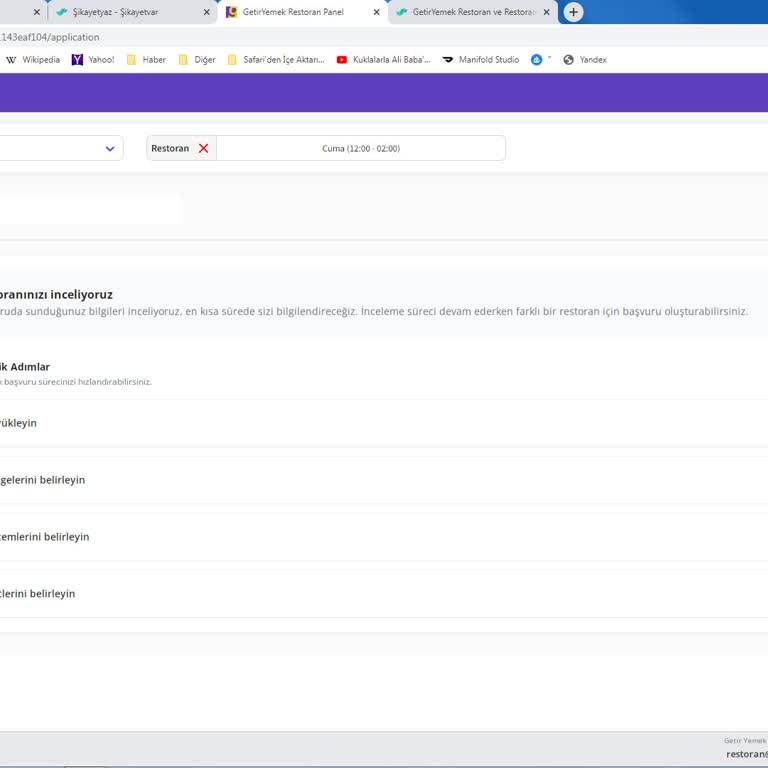Open the 'gelerini belirleyin' step row
The image size is (768, 768).
(x=384, y=480)
